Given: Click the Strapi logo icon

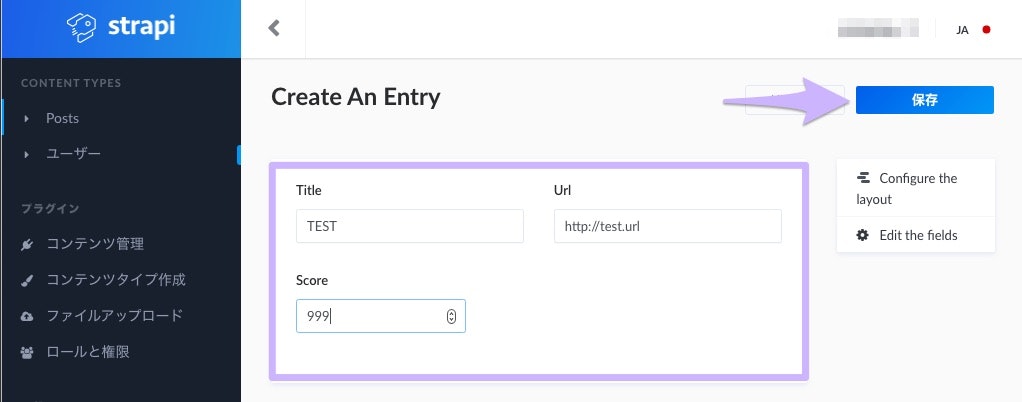Looking at the screenshot, I should (x=85, y=28).
